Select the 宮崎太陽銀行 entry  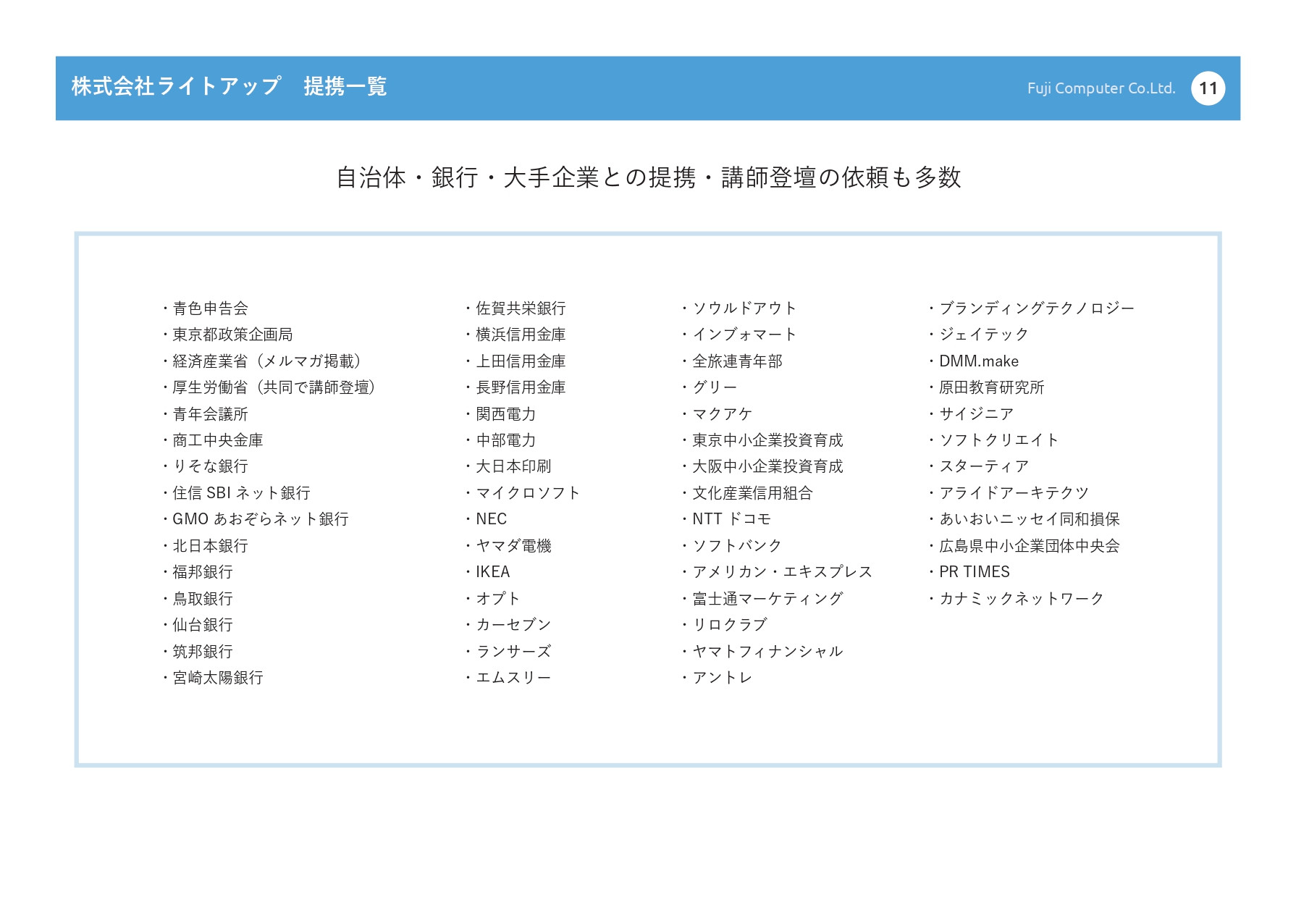click(213, 678)
